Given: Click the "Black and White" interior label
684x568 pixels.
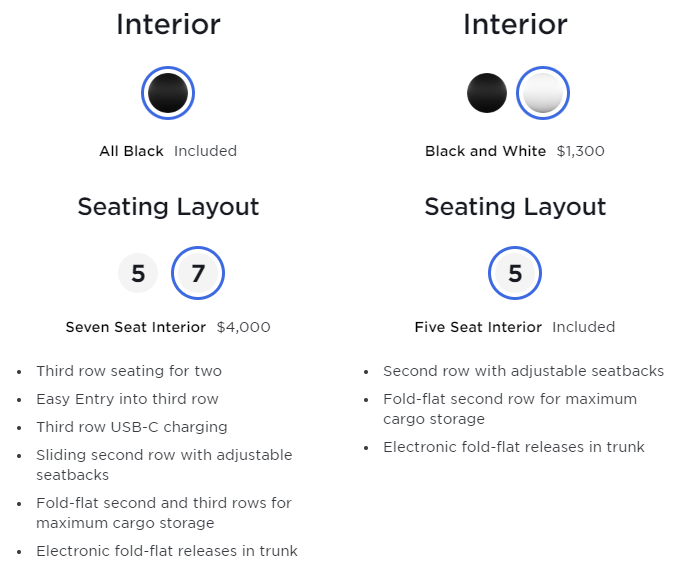Looking at the screenshot, I should 485,151.
